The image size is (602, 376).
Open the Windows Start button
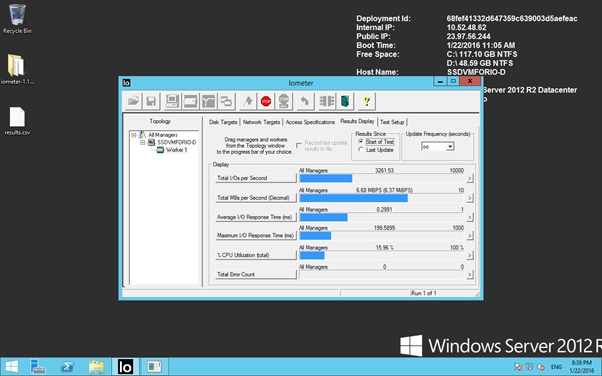click(x=12, y=367)
